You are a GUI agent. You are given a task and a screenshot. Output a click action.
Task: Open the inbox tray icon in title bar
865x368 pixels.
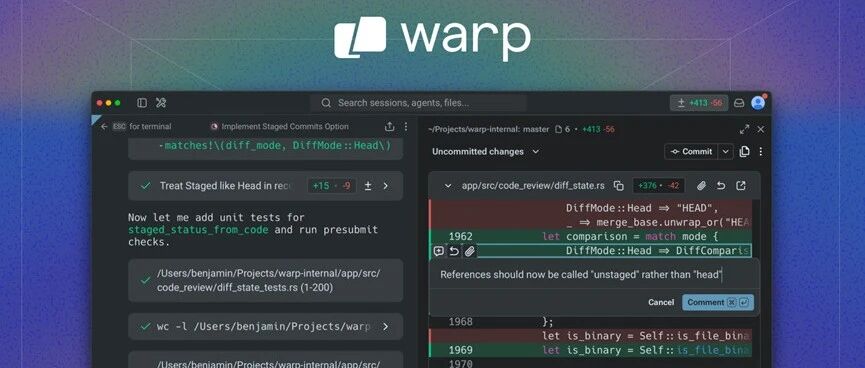coord(739,103)
